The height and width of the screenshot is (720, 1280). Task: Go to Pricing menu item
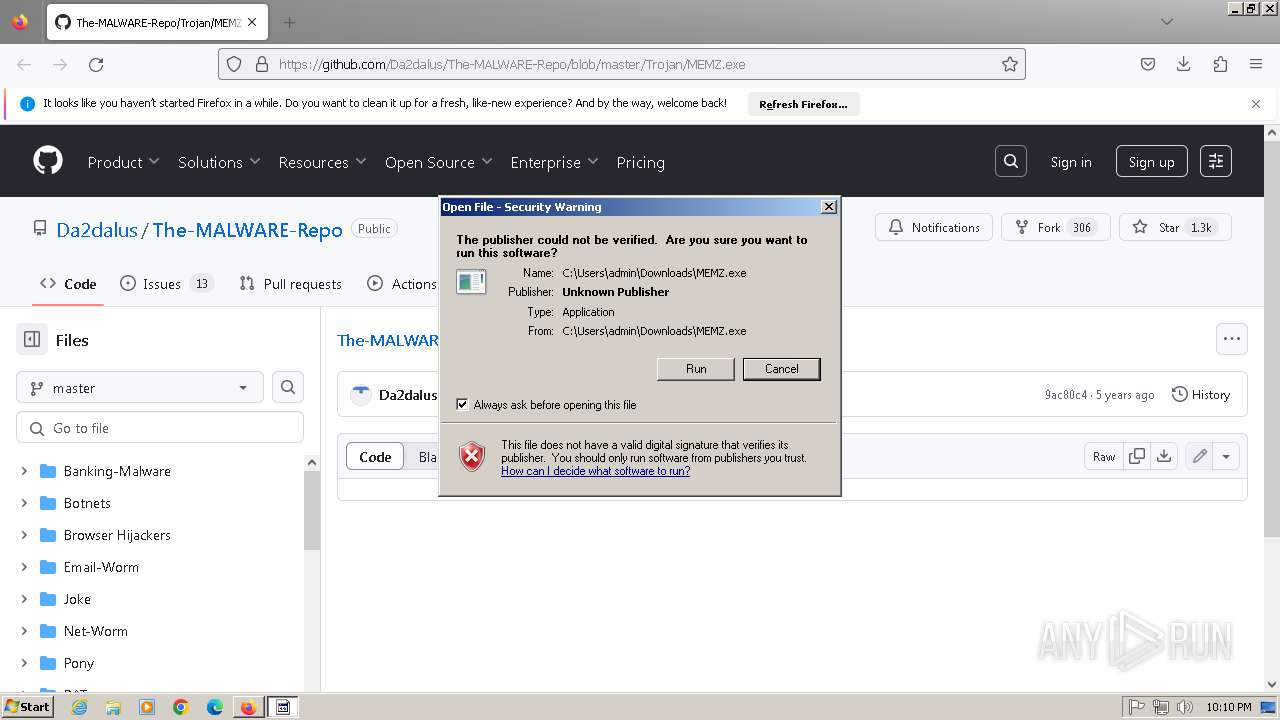tap(641, 162)
